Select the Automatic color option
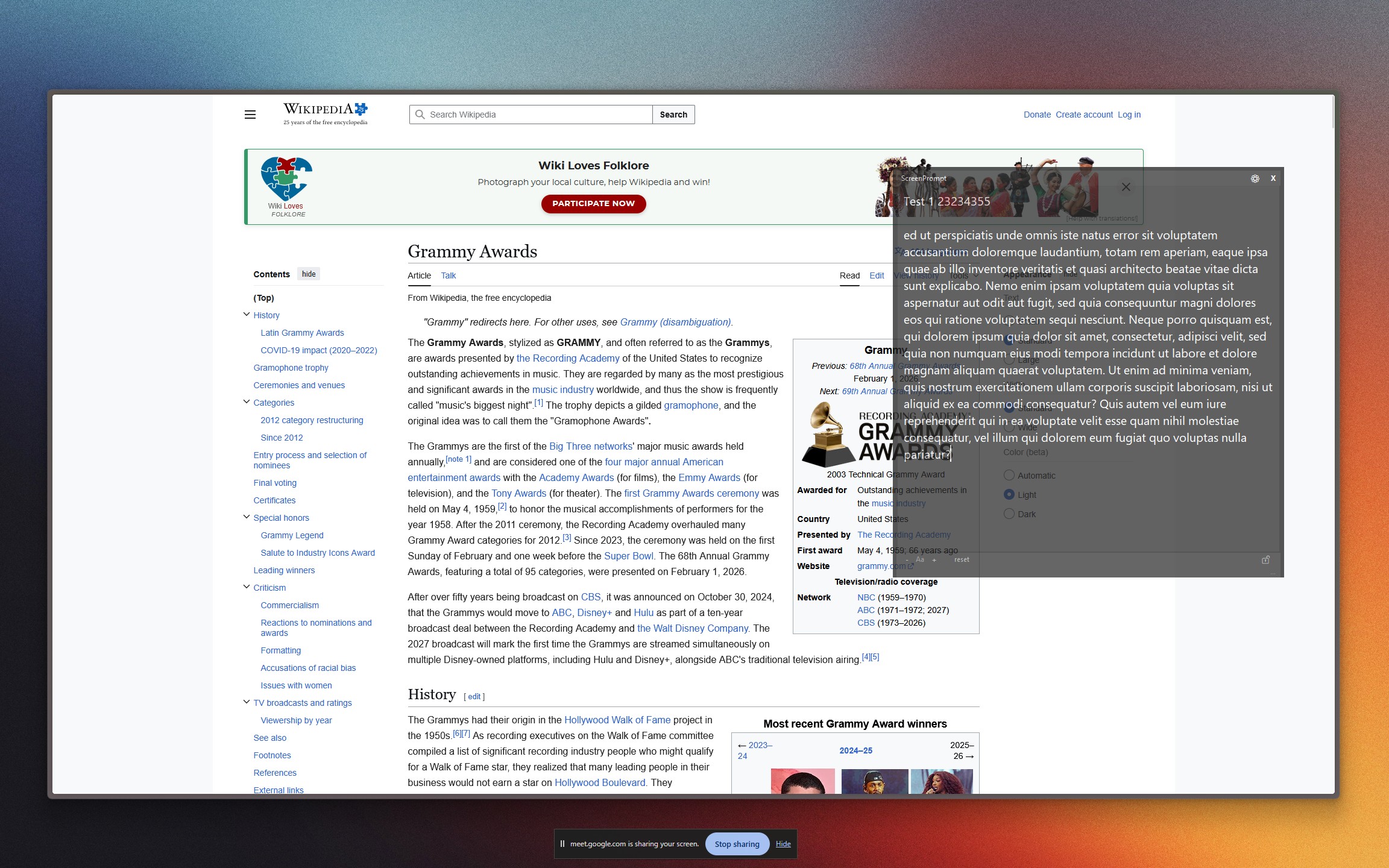The image size is (1389, 868). (1009, 475)
